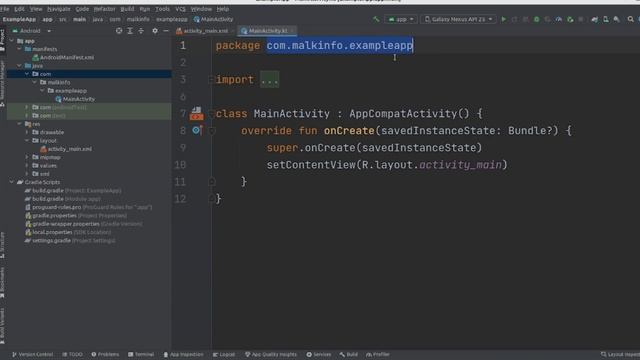Screen dimensions: 640x360
Task: Open the Build tool window
Action: pyautogui.click(x=349, y=354)
